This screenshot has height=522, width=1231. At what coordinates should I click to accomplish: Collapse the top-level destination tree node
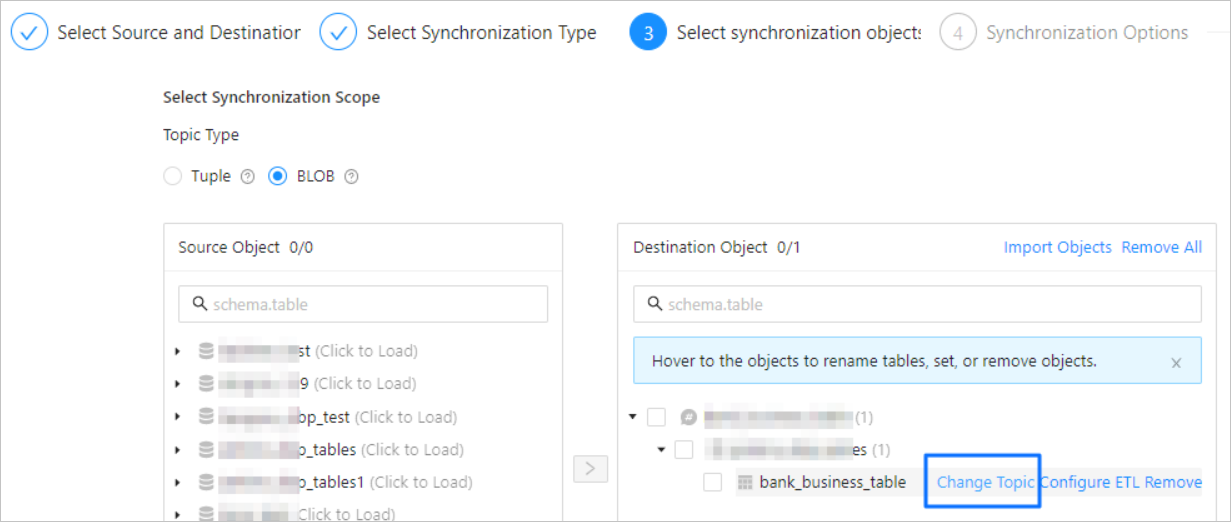tap(633, 417)
